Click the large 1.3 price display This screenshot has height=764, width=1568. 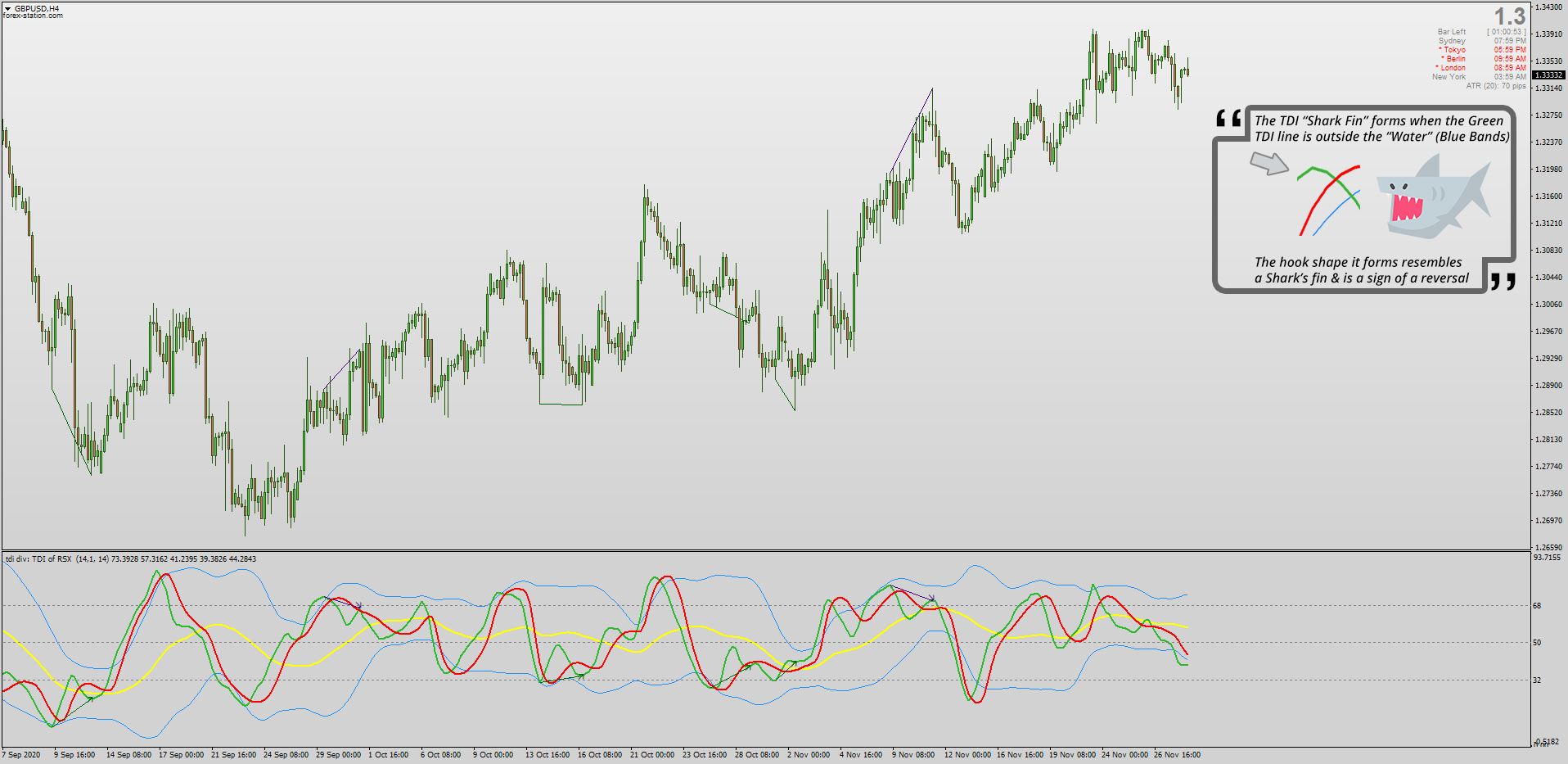[1510, 16]
